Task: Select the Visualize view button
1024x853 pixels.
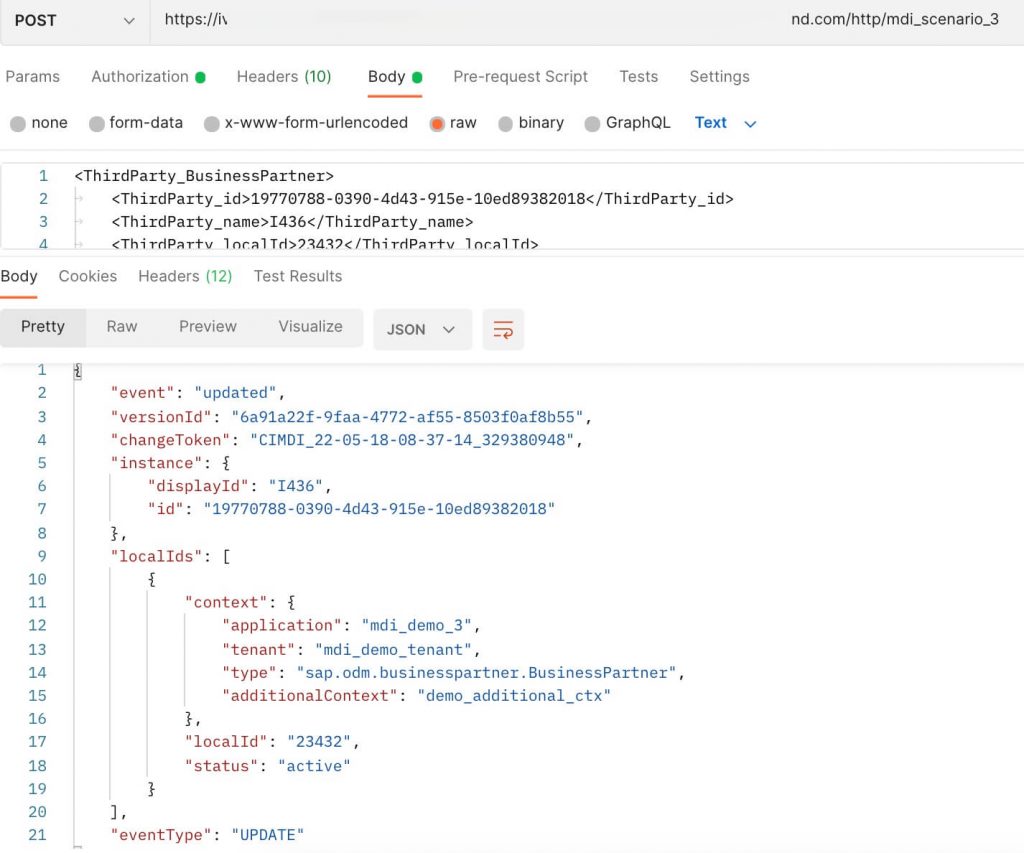Action: tap(310, 327)
